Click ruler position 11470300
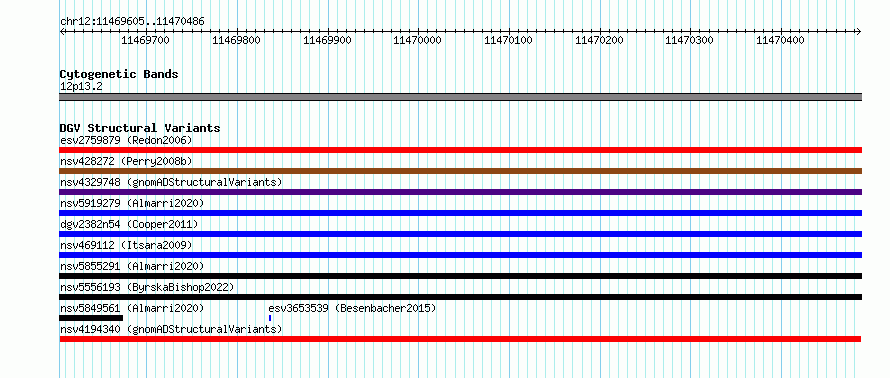 (690, 40)
